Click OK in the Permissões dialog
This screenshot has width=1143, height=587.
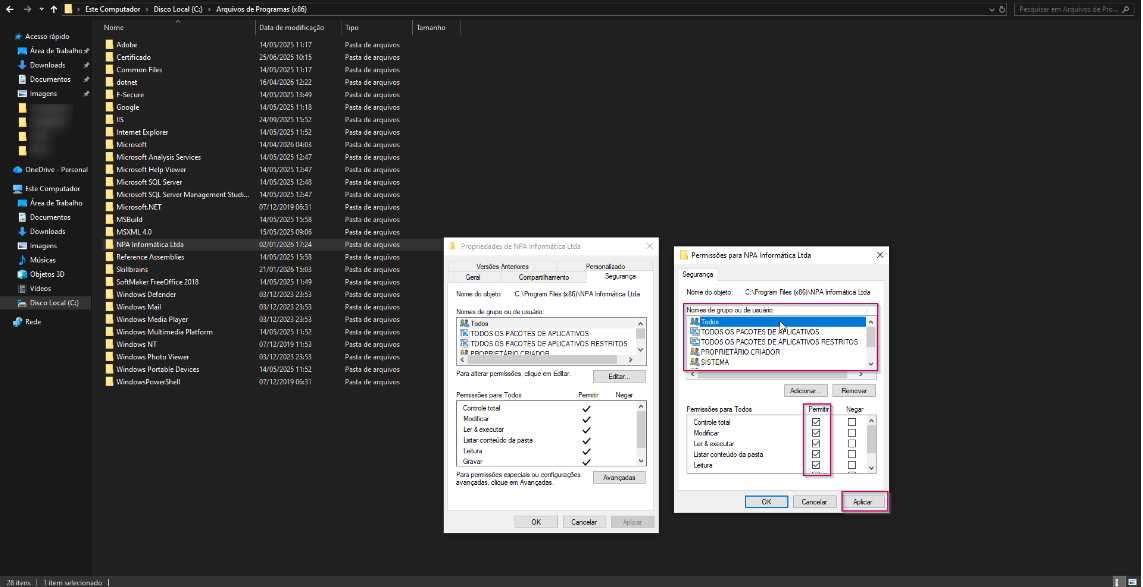(x=766, y=502)
